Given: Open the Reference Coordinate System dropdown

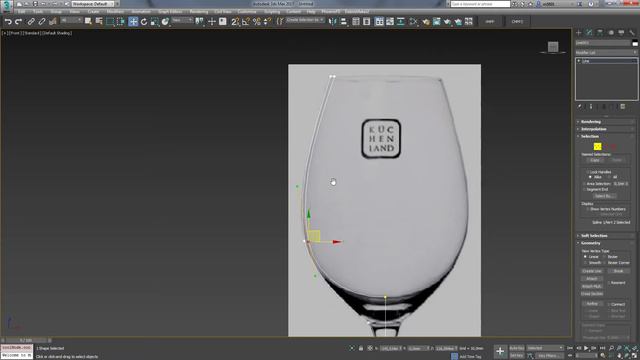Looking at the screenshot, I should tap(182, 20).
